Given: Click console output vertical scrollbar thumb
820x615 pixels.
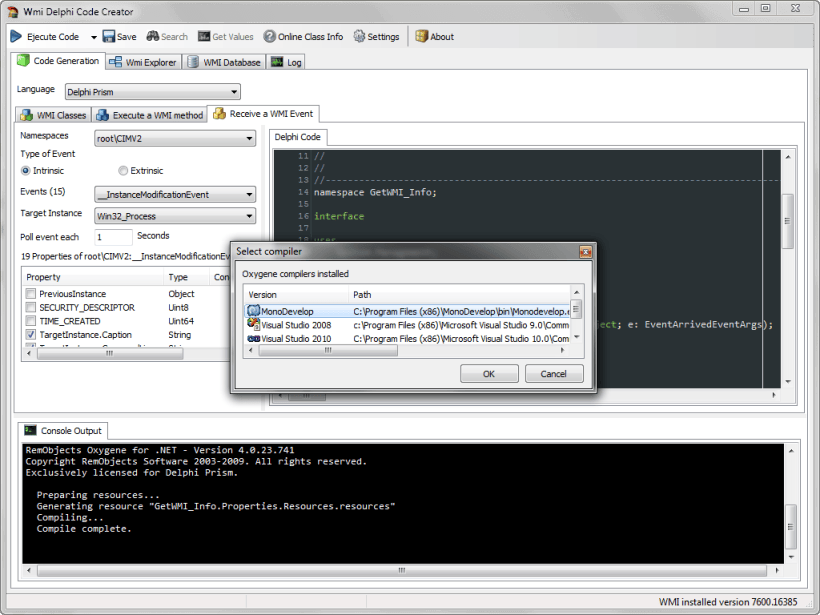Looking at the screenshot, I should tap(791, 527).
